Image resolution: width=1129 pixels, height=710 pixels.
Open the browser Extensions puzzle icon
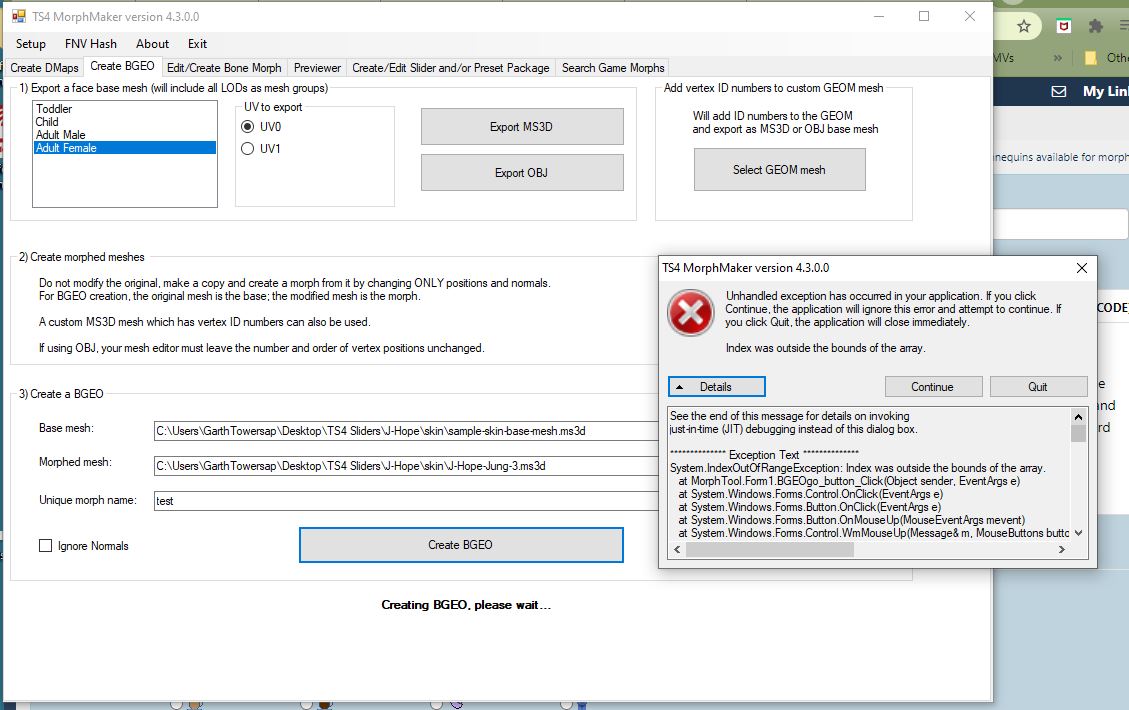(1096, 27)
